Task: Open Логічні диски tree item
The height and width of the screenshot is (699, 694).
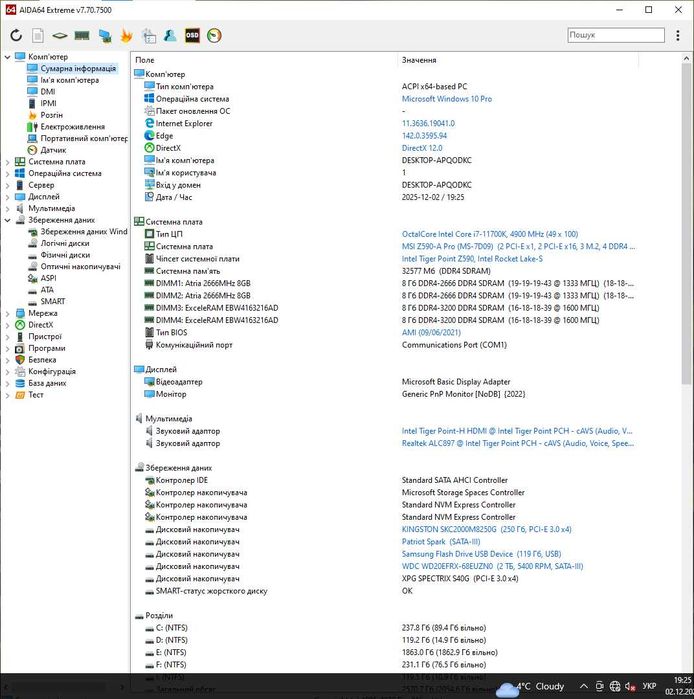Action: 65,243
